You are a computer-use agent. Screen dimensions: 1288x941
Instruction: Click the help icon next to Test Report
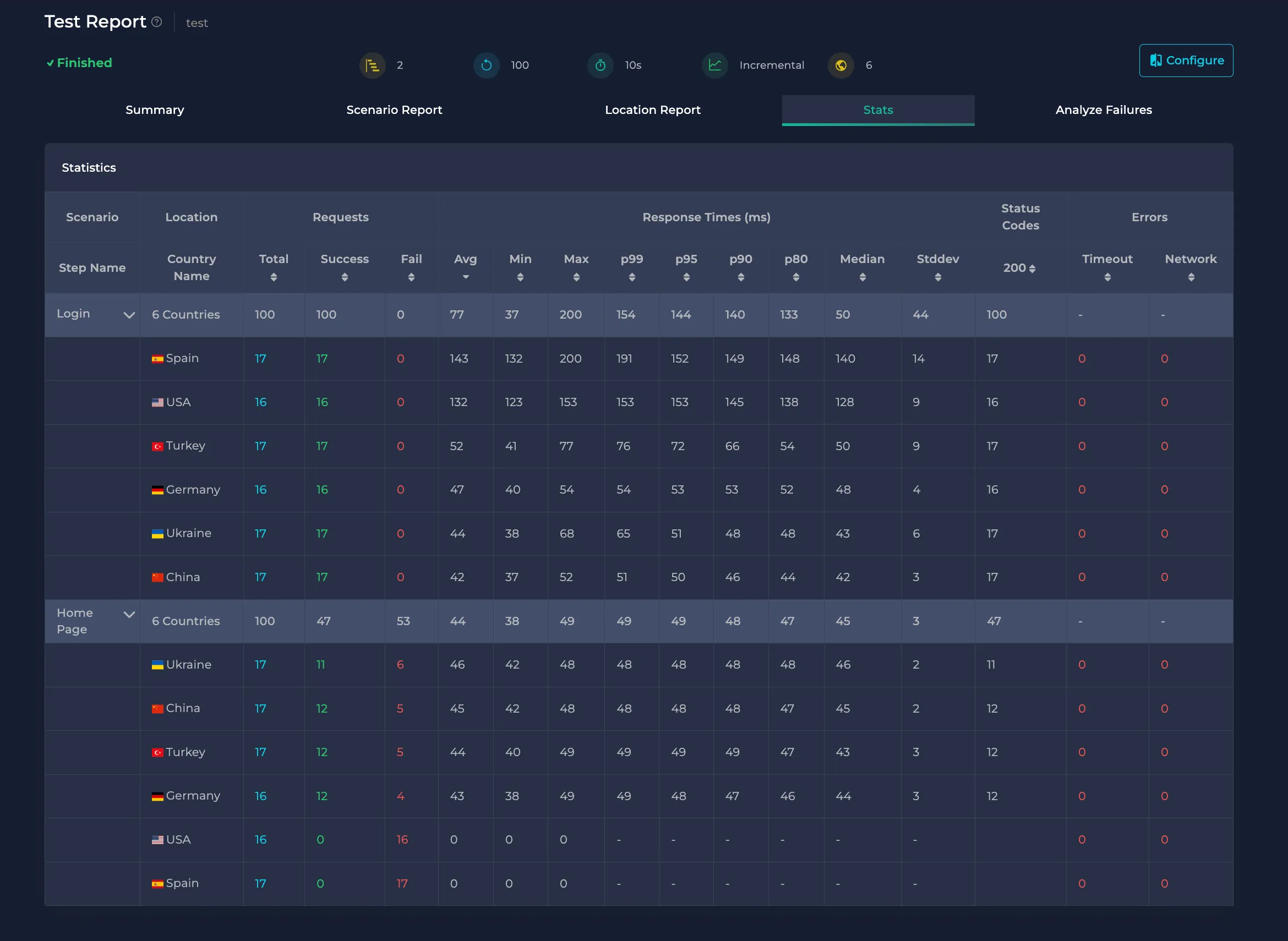[157, 22]
